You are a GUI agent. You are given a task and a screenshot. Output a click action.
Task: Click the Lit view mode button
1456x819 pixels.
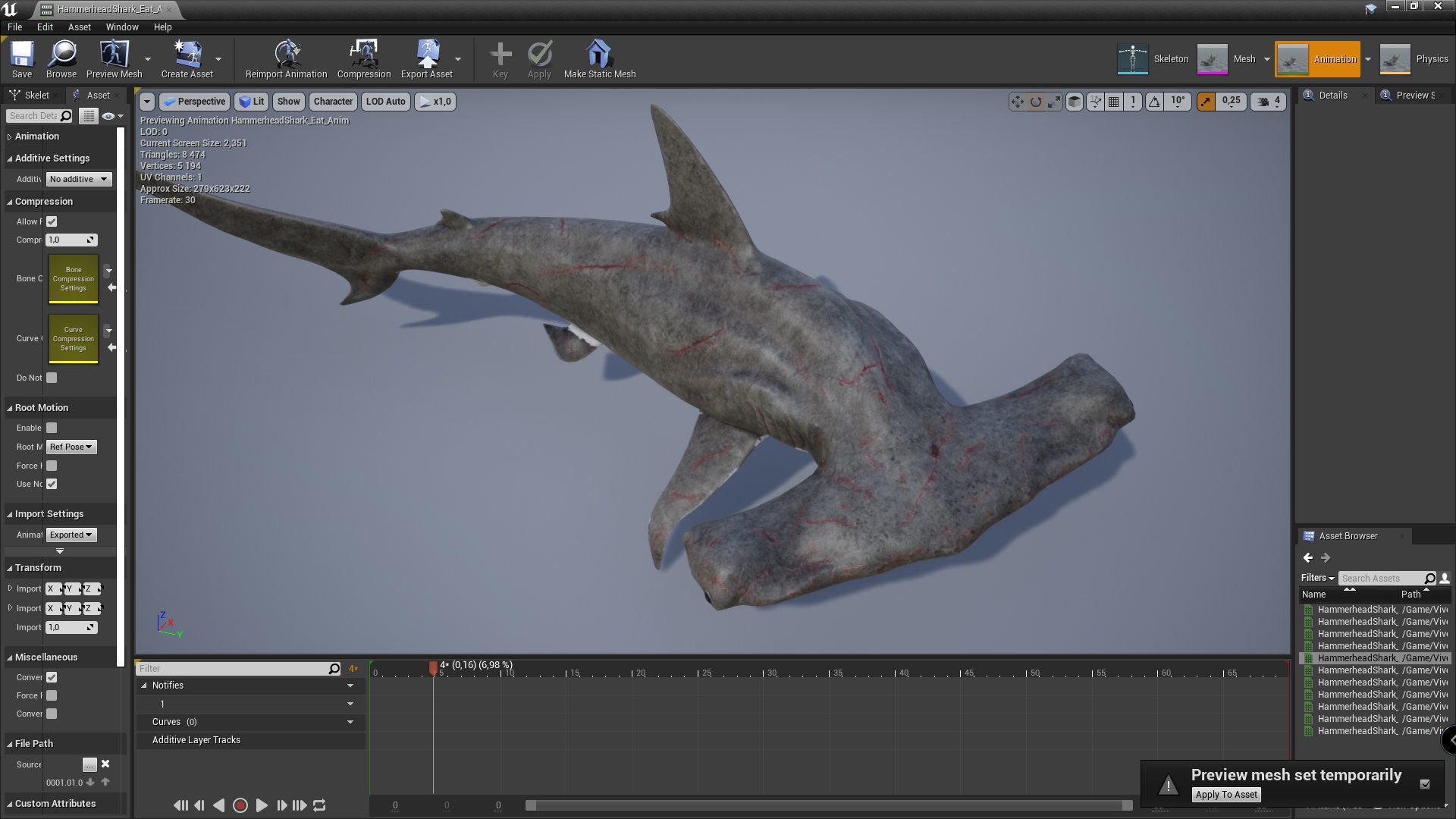(x=252, y=102)
